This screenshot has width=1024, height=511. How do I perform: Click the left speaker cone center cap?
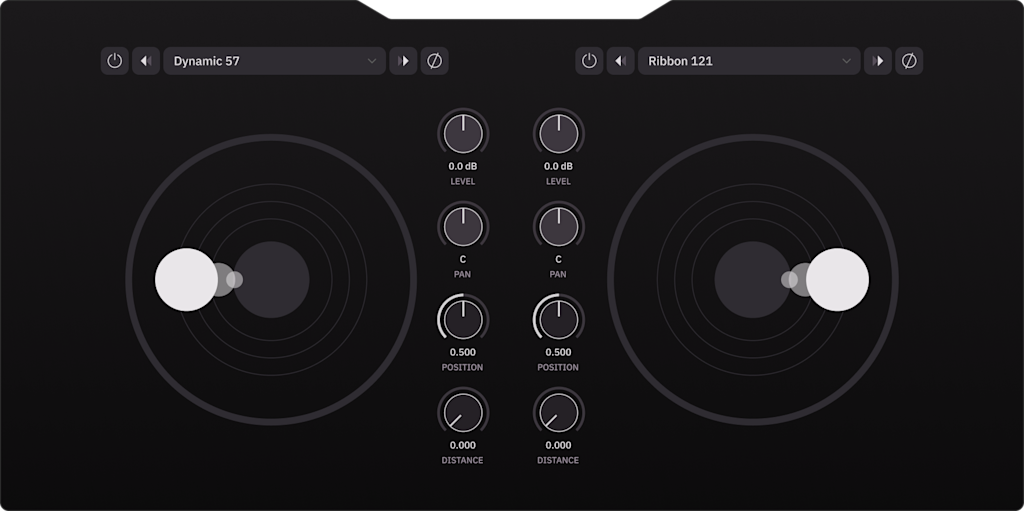[x=272, y=280]
